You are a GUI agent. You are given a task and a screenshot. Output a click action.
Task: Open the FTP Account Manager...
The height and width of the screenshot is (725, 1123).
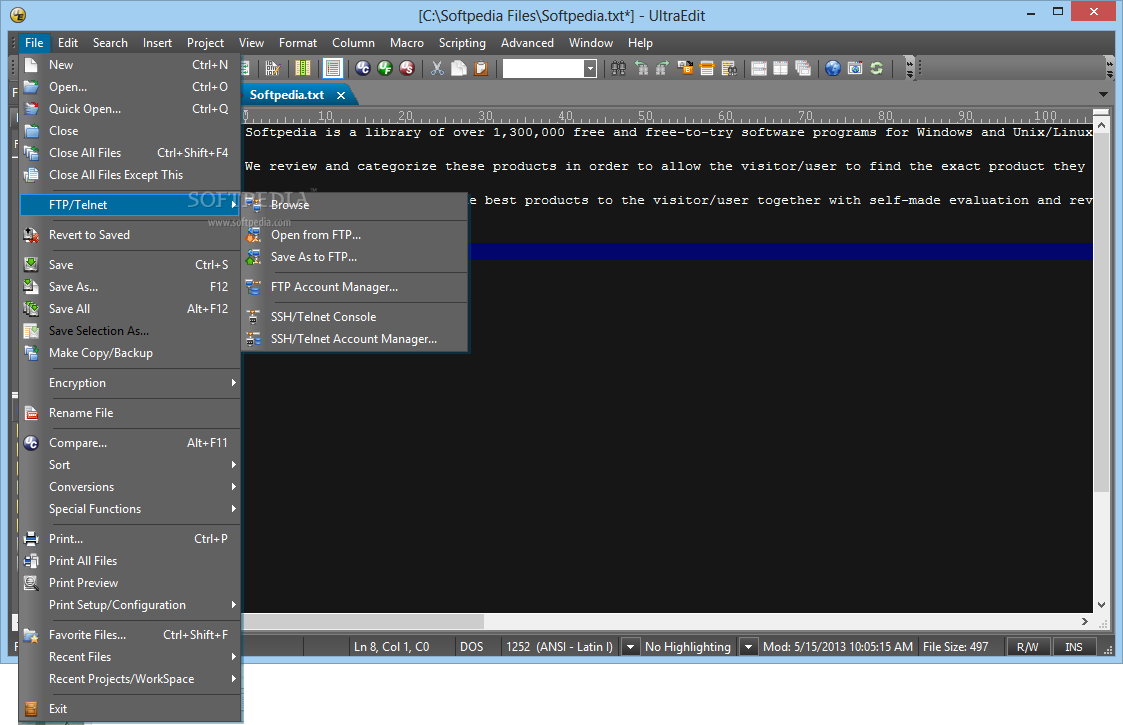pos(355,287)
